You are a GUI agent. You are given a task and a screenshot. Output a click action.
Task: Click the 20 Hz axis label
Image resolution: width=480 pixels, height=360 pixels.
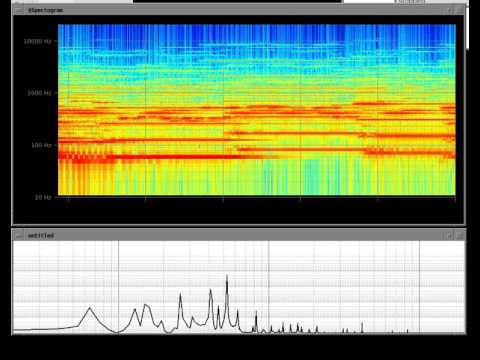pyautogui.click(x=43, y=197)
